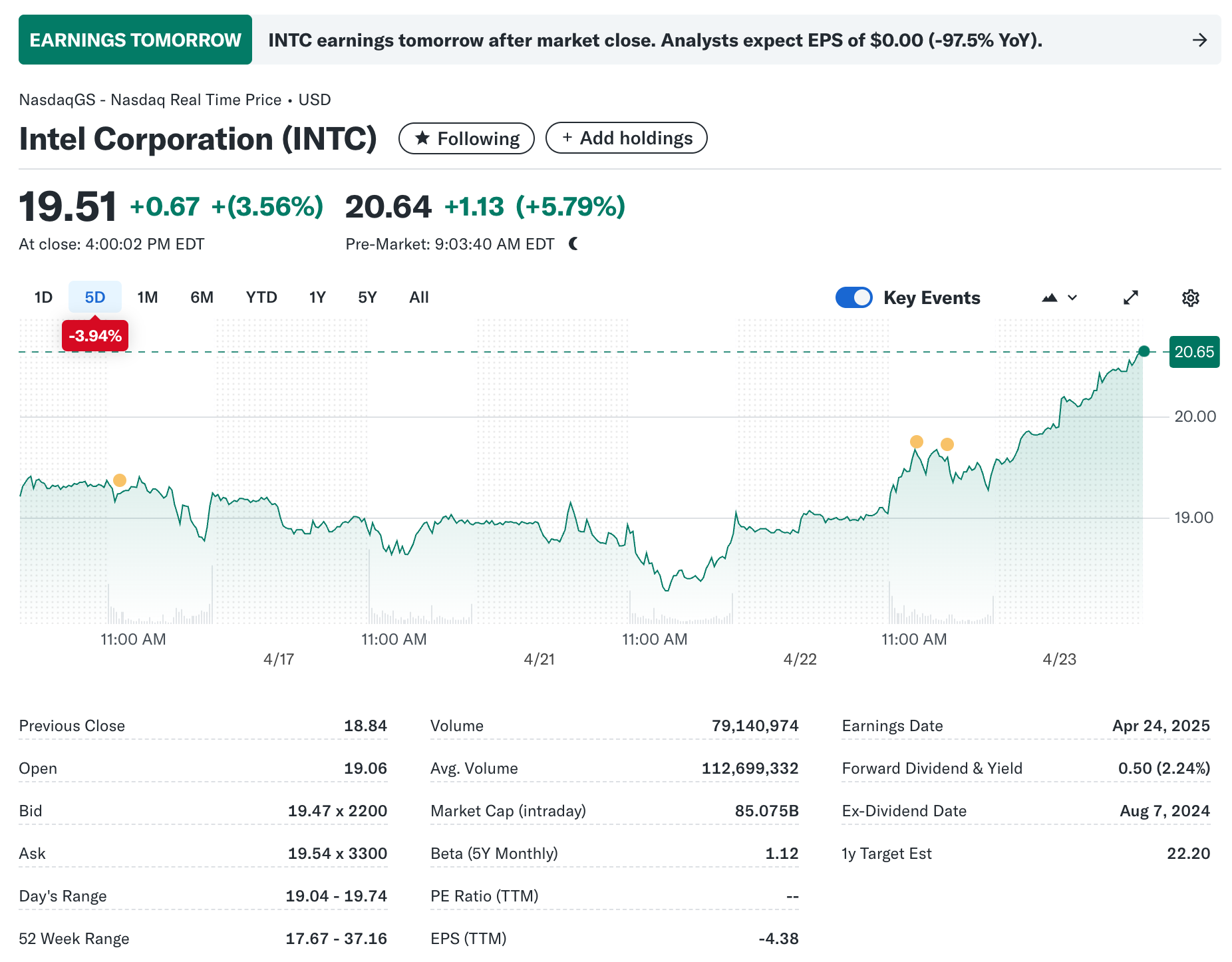Click the pre-market moon icon

[x=573, y=244]
